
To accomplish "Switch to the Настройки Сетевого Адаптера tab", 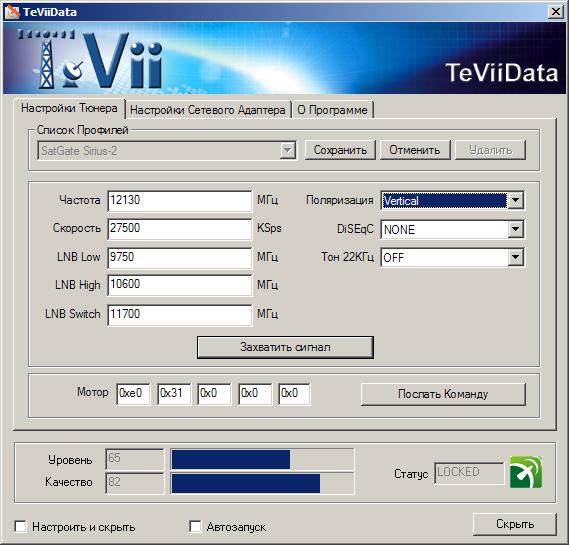I will (x=208, y=110).
